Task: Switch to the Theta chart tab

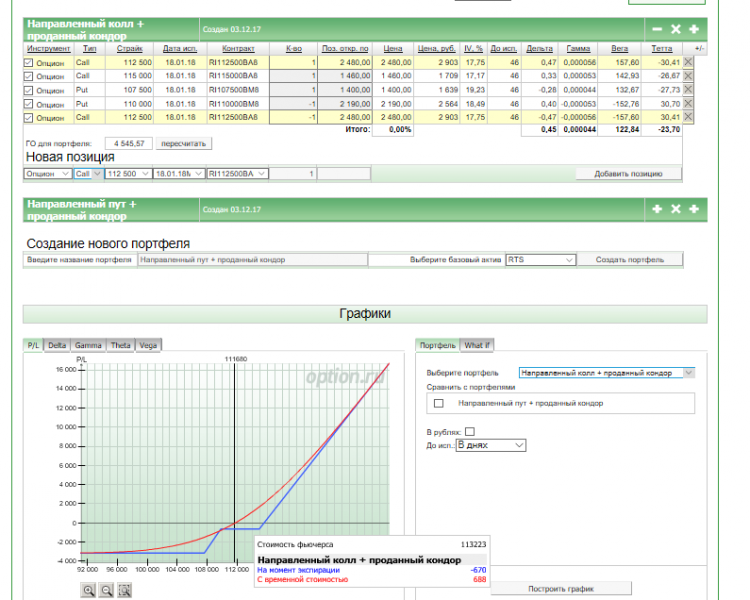Action: click(121, 345)
